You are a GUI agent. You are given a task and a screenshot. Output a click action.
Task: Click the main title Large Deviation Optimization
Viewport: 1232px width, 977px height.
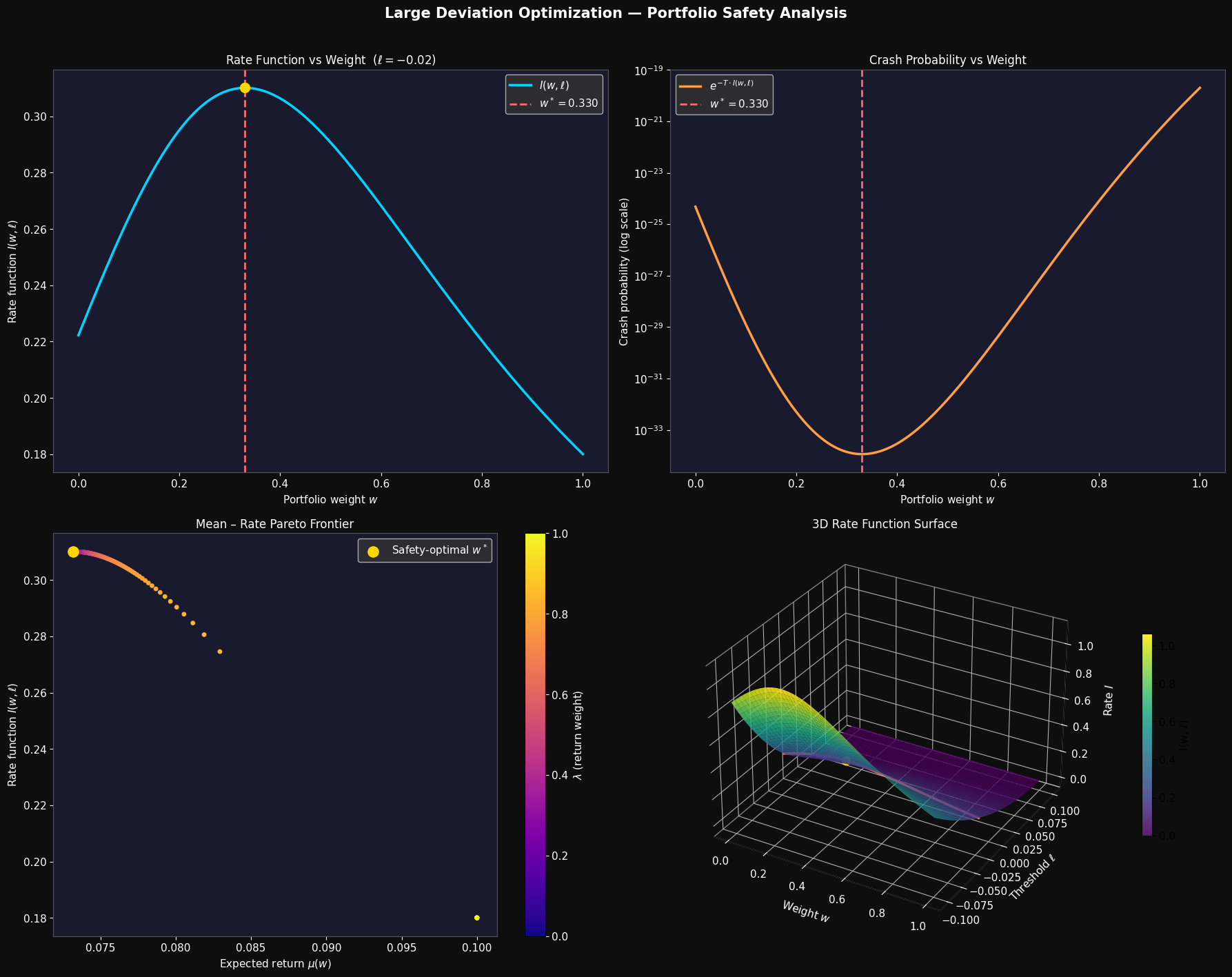(616, 13)
